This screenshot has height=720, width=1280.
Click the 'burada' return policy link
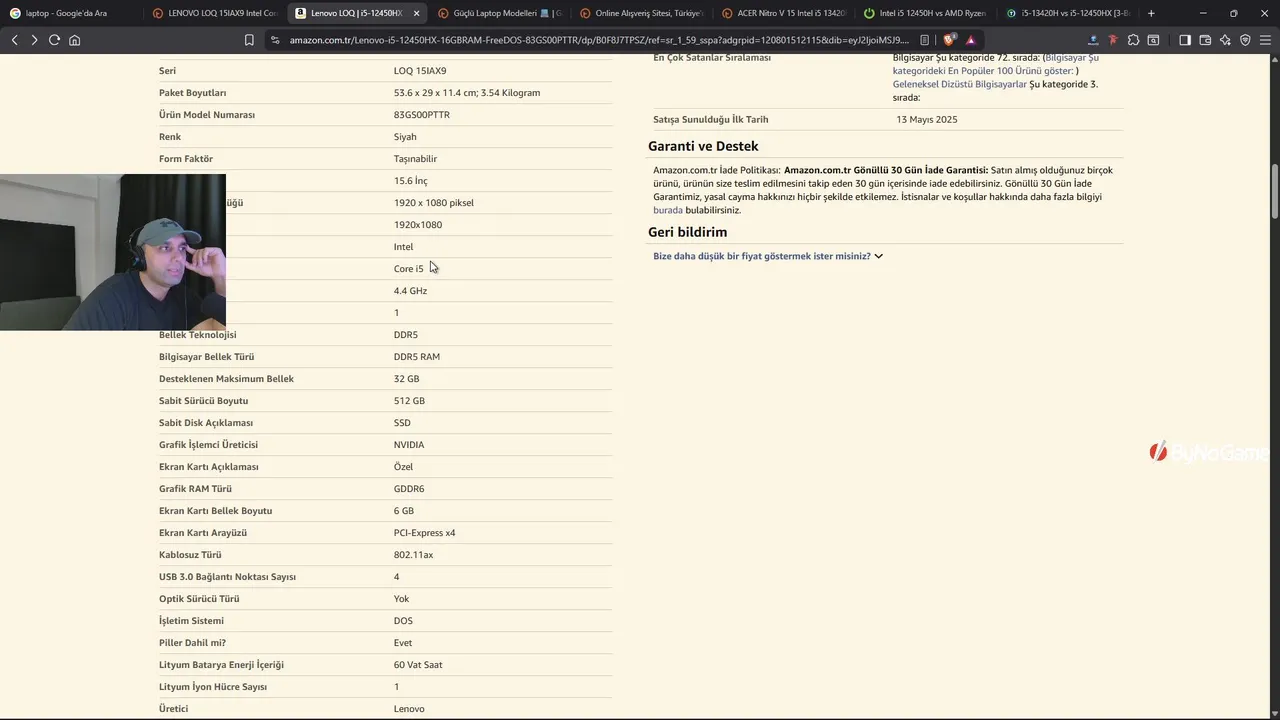point(668,210)
